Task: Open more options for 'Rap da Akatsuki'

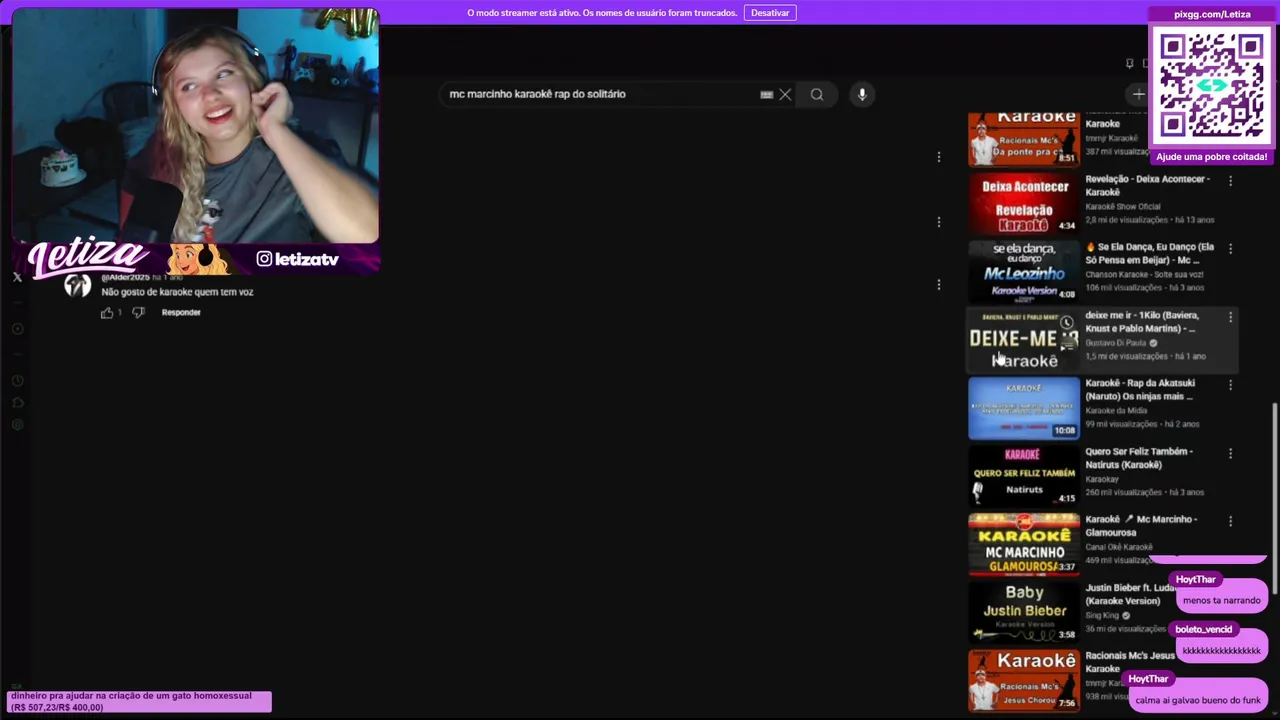Action: click(x=1230, y=385)
